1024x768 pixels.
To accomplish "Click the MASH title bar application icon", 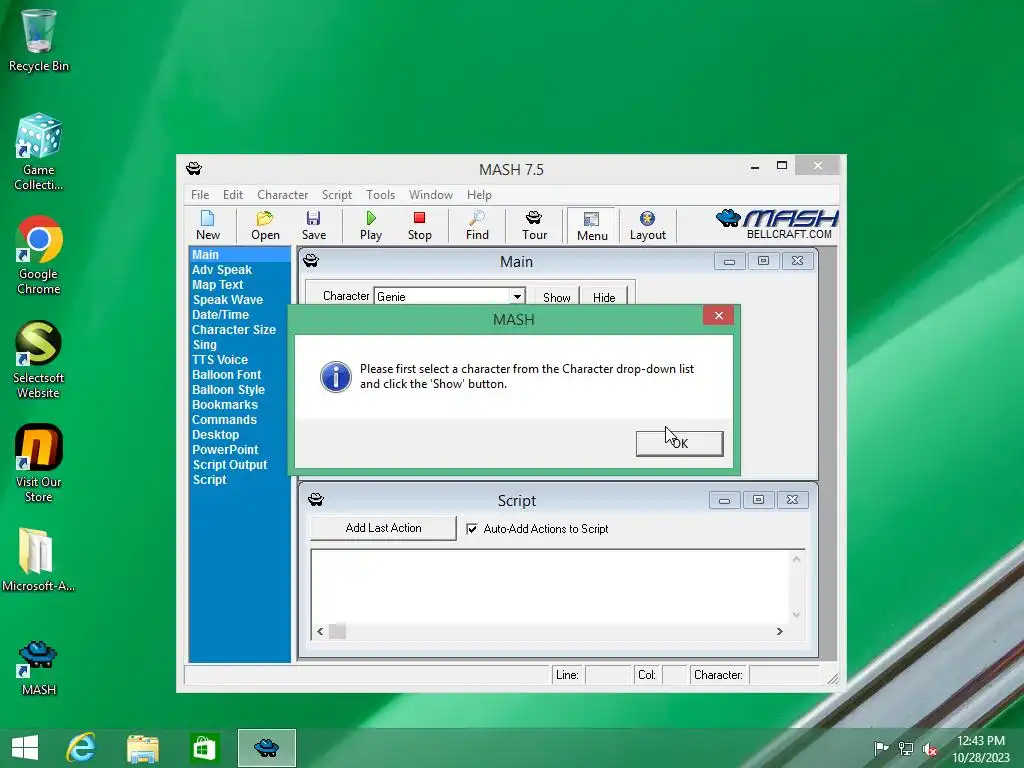I will point(194,169).
